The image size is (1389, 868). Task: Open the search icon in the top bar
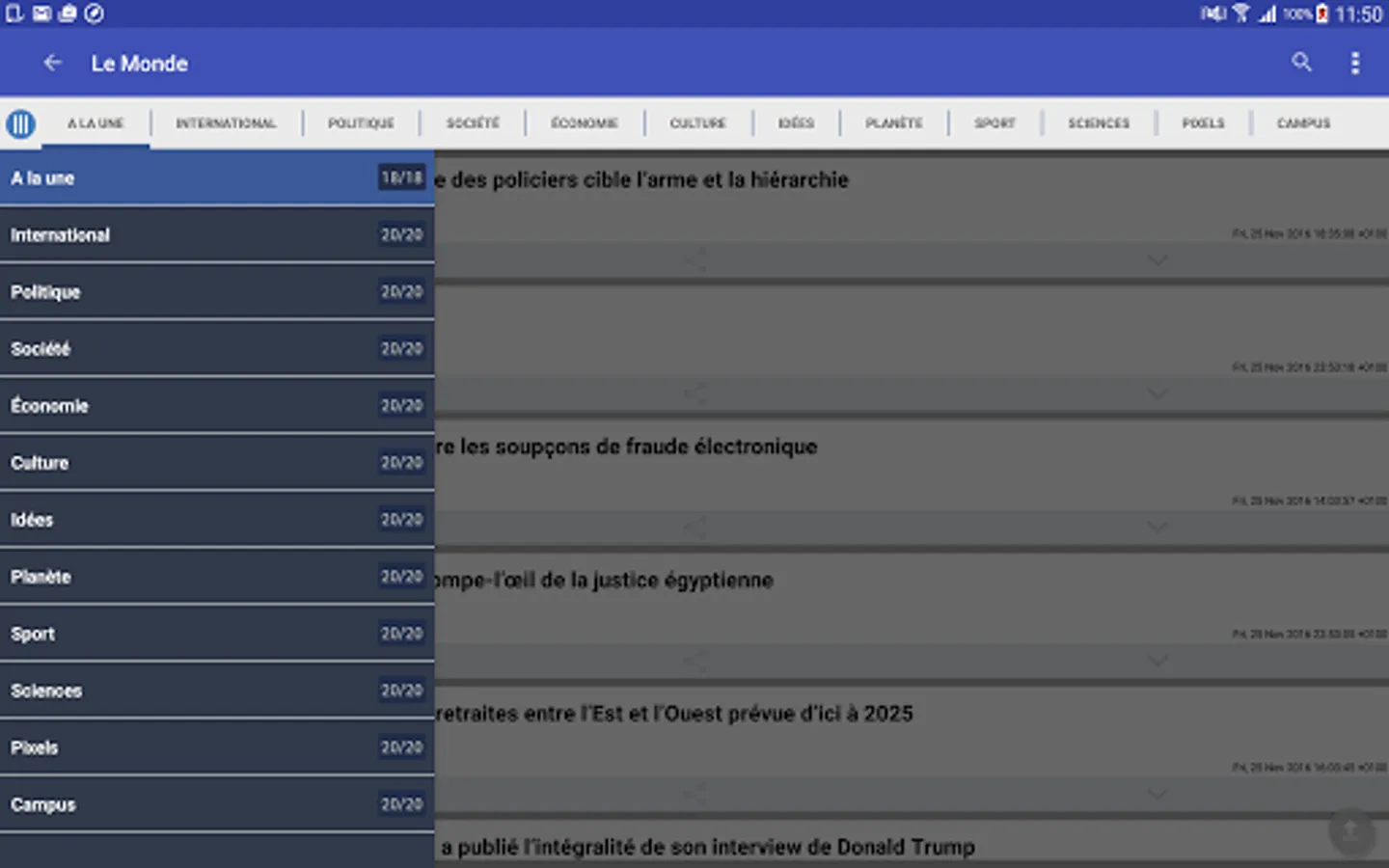(1301, 63)
